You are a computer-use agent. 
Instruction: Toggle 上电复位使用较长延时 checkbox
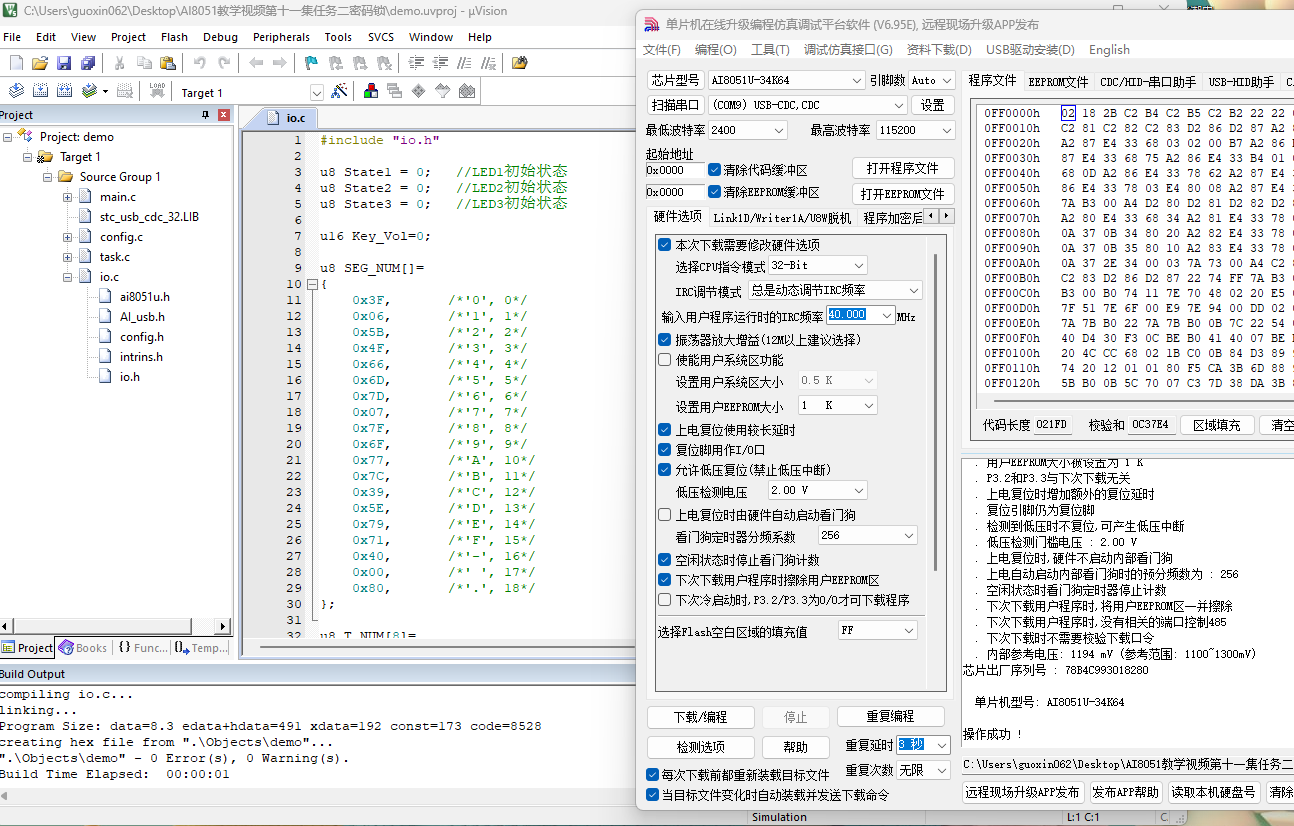click(665, 430)
